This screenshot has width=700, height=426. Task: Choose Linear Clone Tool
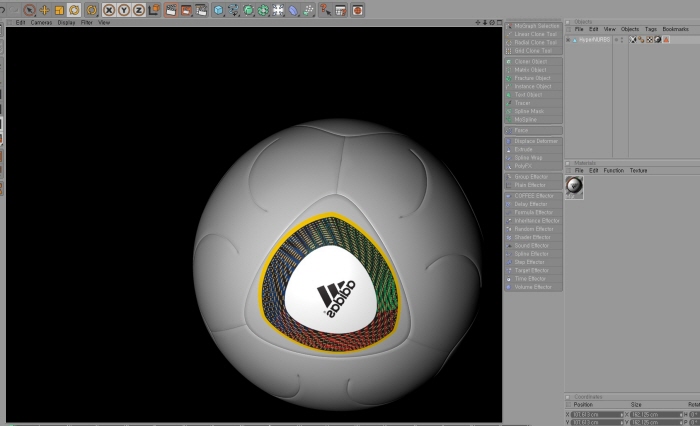coord(533,34)
